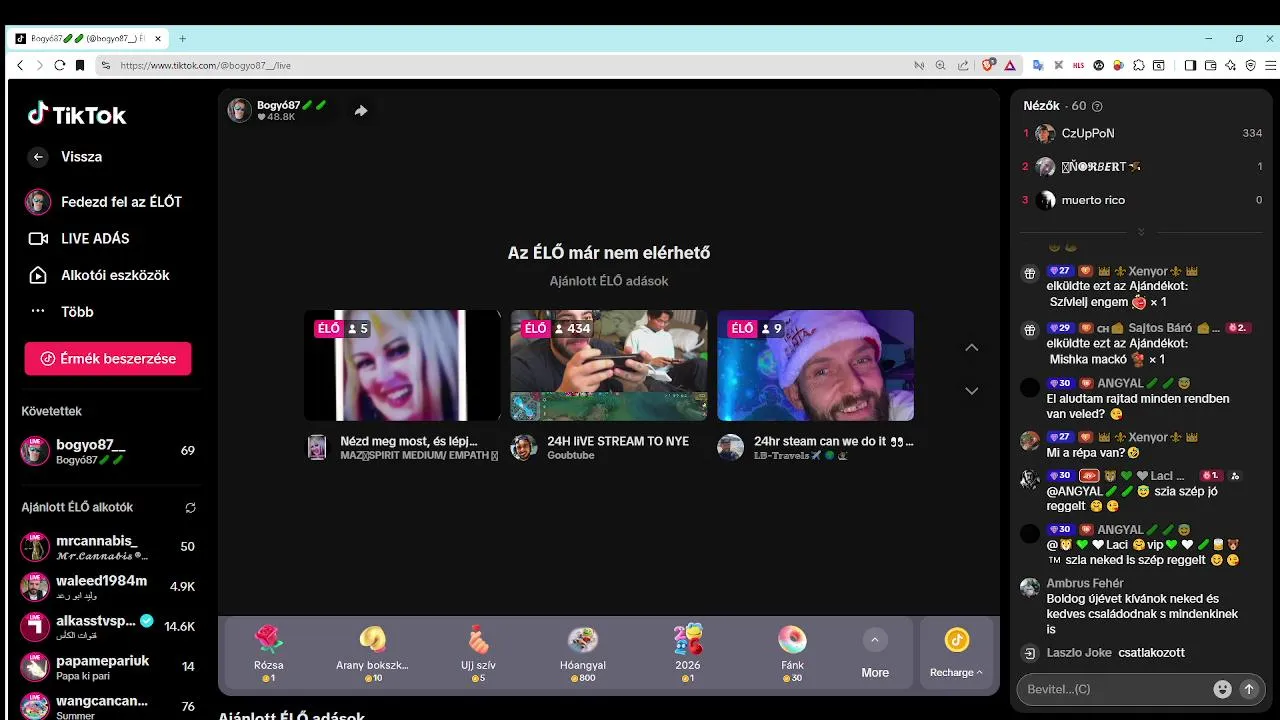Open Alkotói eszközök
Image resolution: width=1280 pixels, height=720 pixels.
click(98, 275)
